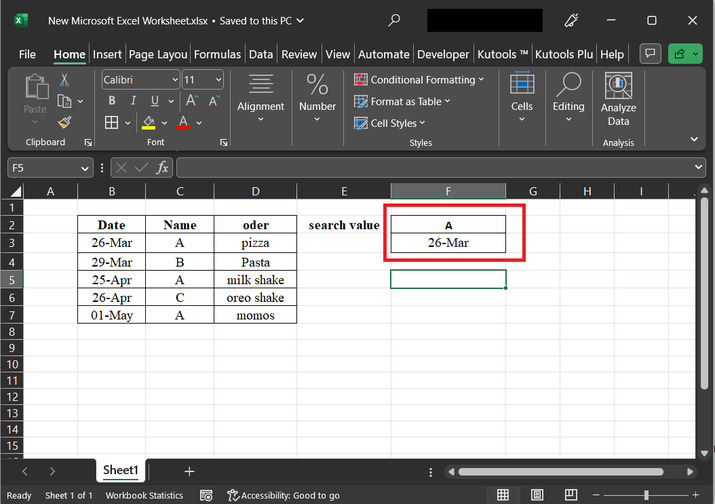Image resolution: width=715 pixels, height=504 pixels.
Task: Toggle Bold formatting
Action: [x=112, y=101]
